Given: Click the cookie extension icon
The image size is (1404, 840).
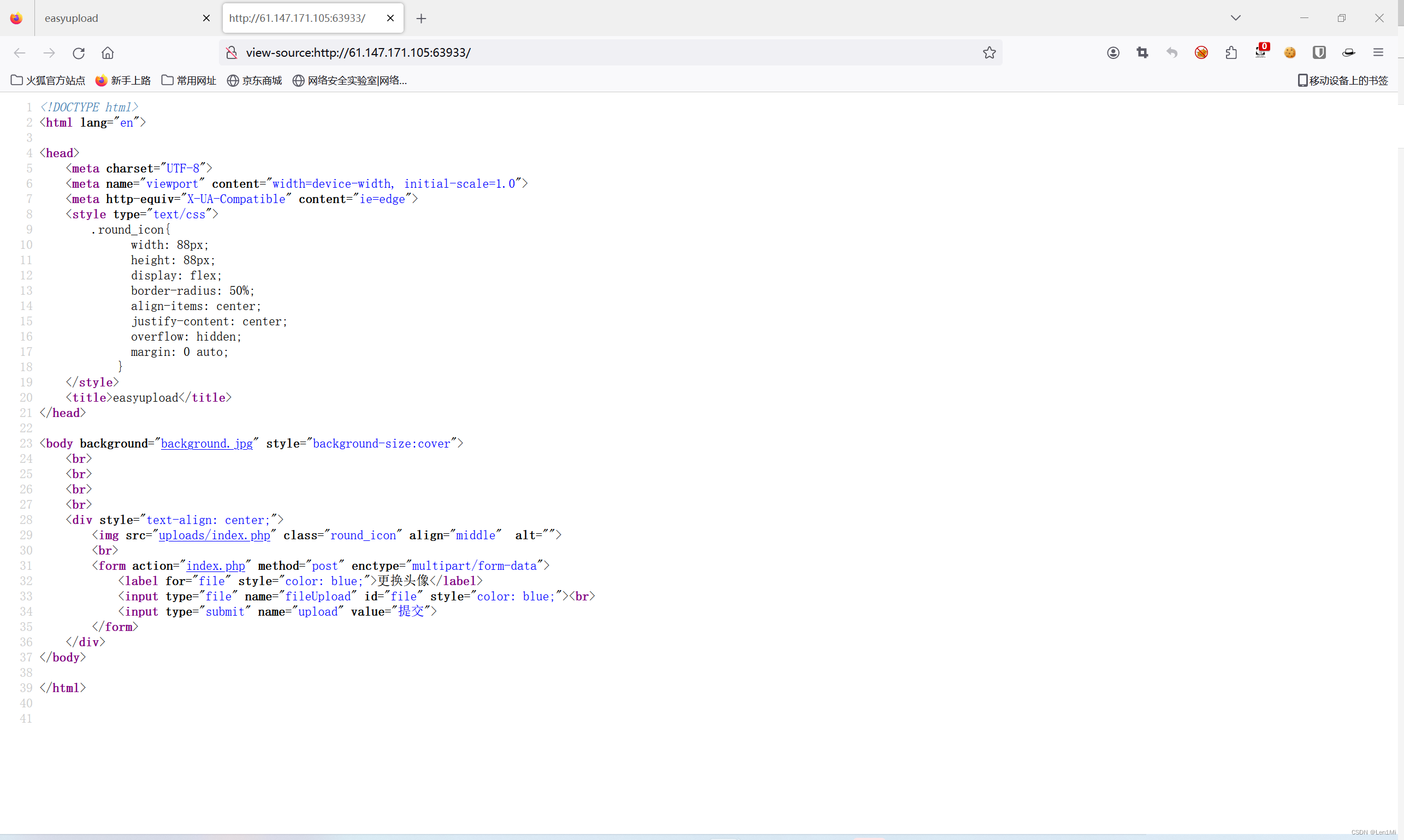Looking at the screenshot, I should (1290, 52).
